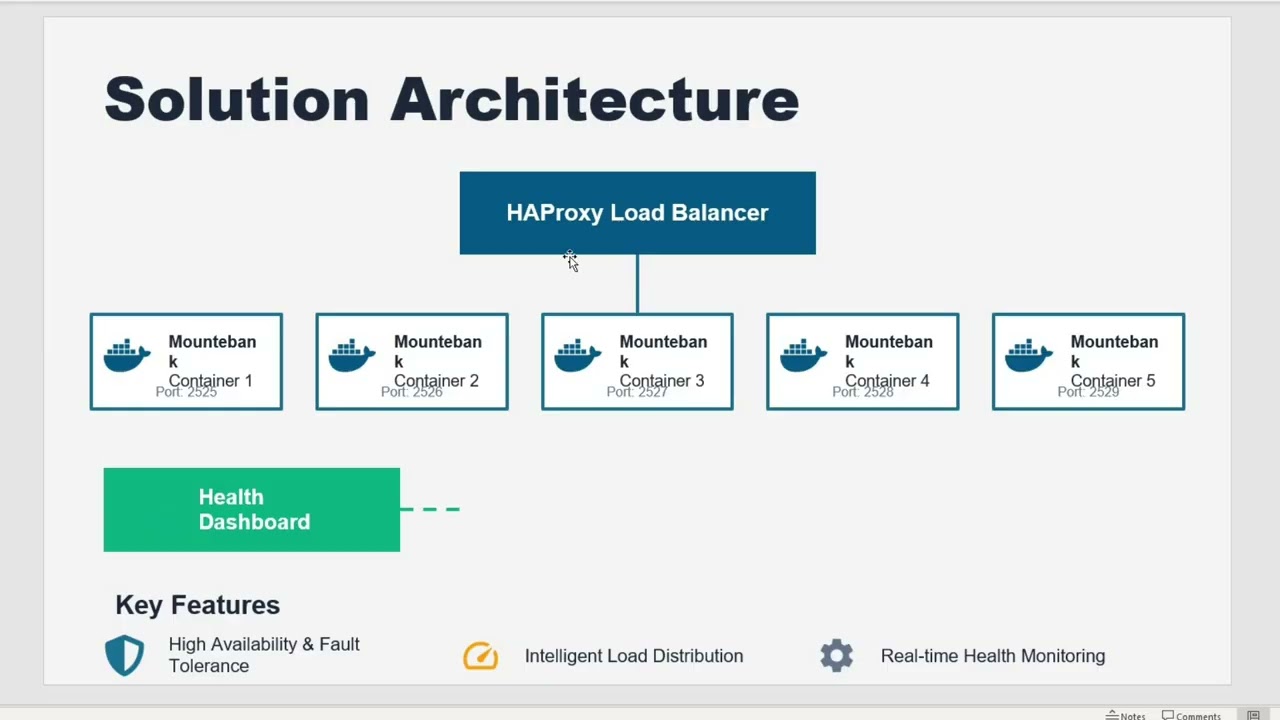Screen dimensions: 1280x720
Task: Select the Mountebank Container 5 box
Action: (1088, 362)
